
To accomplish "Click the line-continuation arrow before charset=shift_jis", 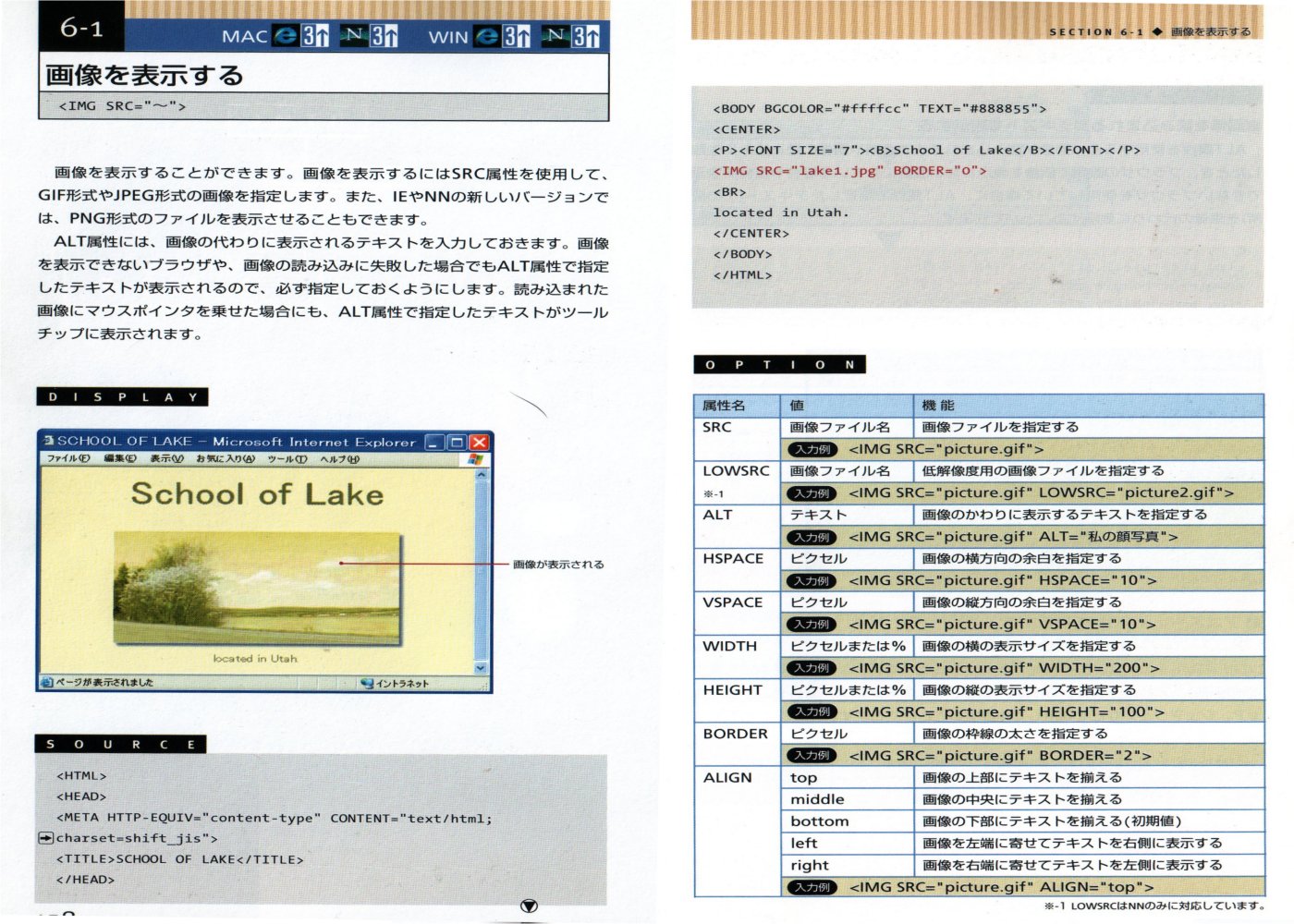I will click(x=45, y=838).
